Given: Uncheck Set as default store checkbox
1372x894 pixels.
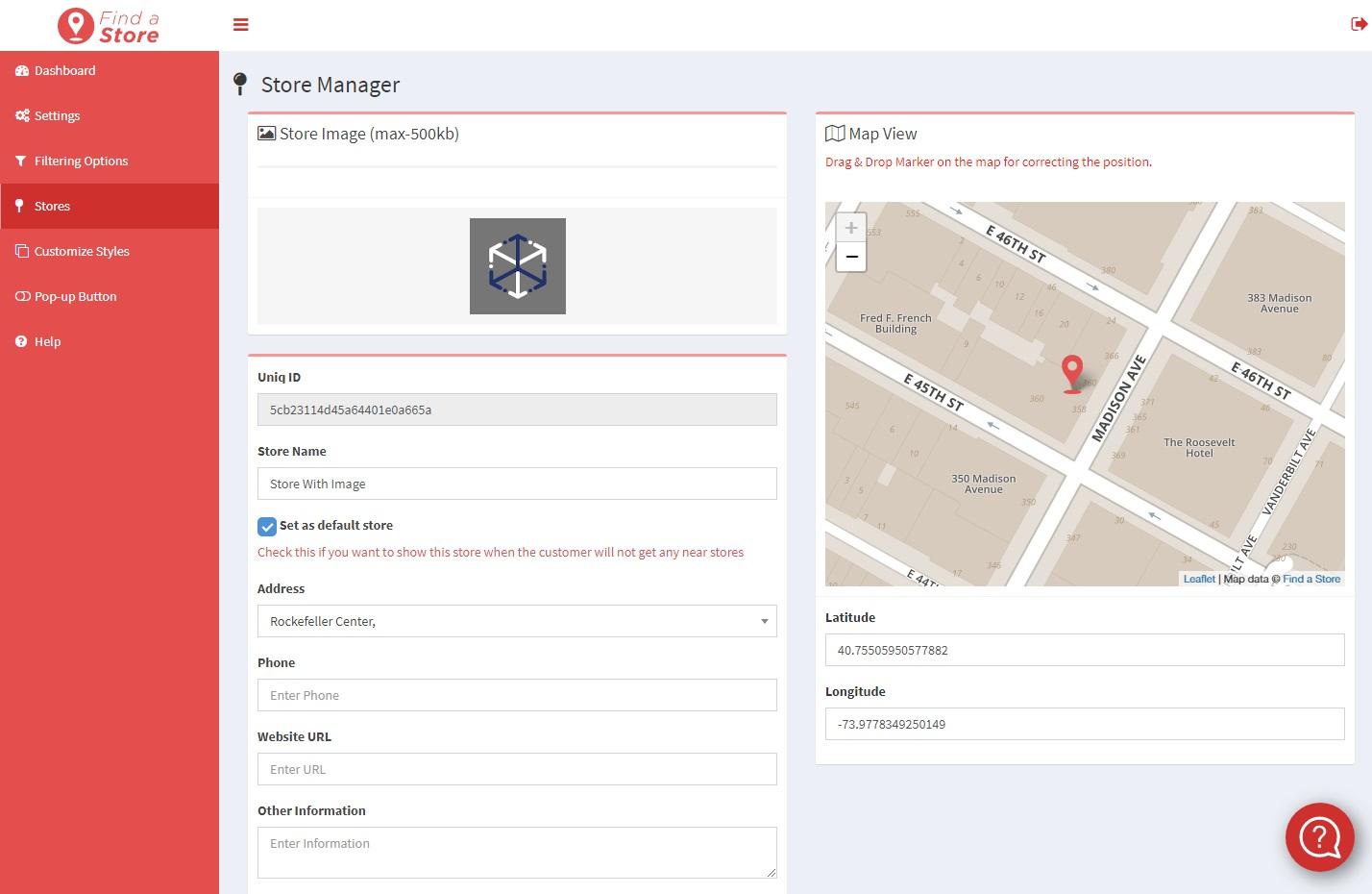Looking at the screenshot, I should (267, 526).
